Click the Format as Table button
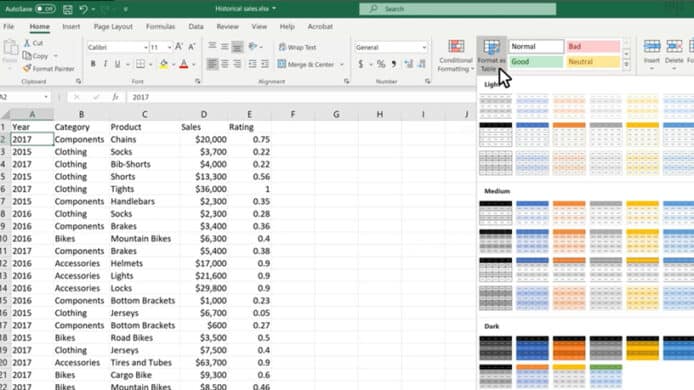The height and width of the screenshot is (390, 694). [x=491, y=56]
